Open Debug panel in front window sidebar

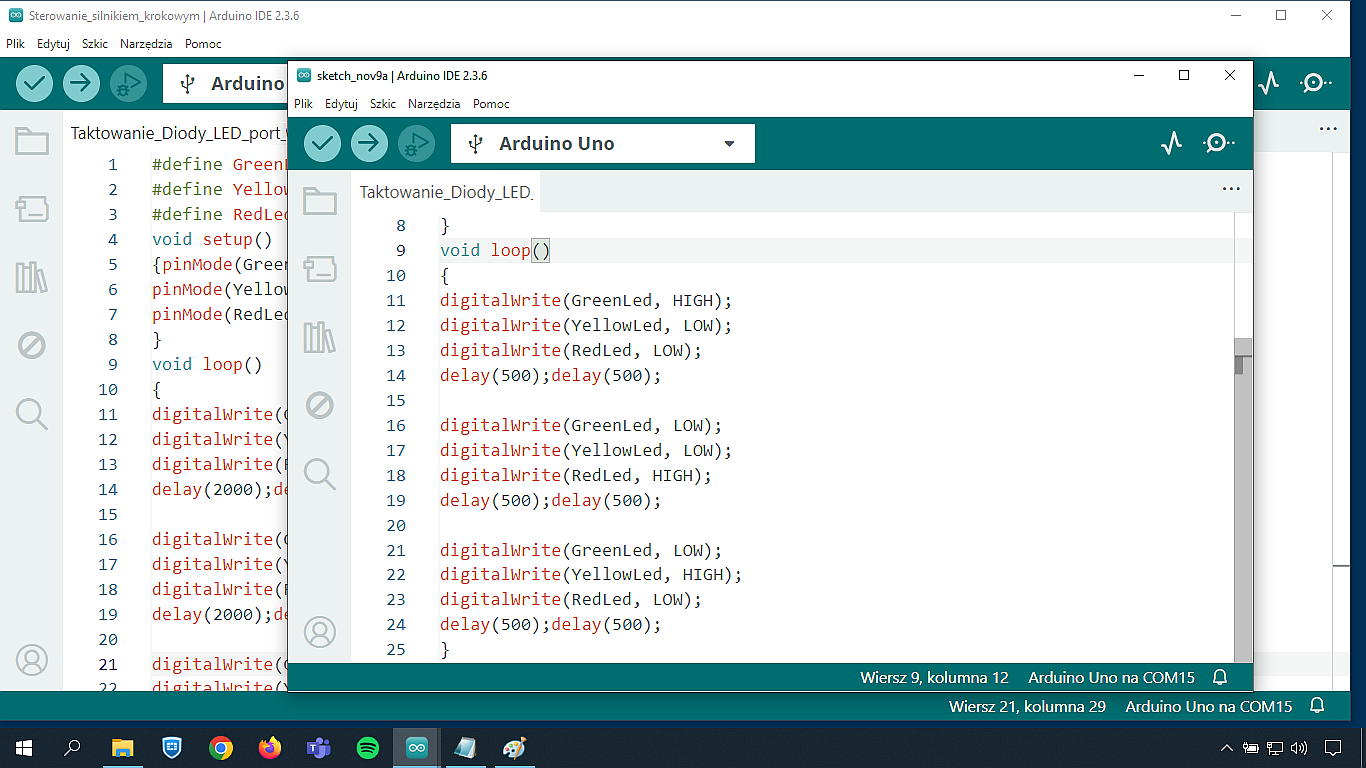point(320,405)
